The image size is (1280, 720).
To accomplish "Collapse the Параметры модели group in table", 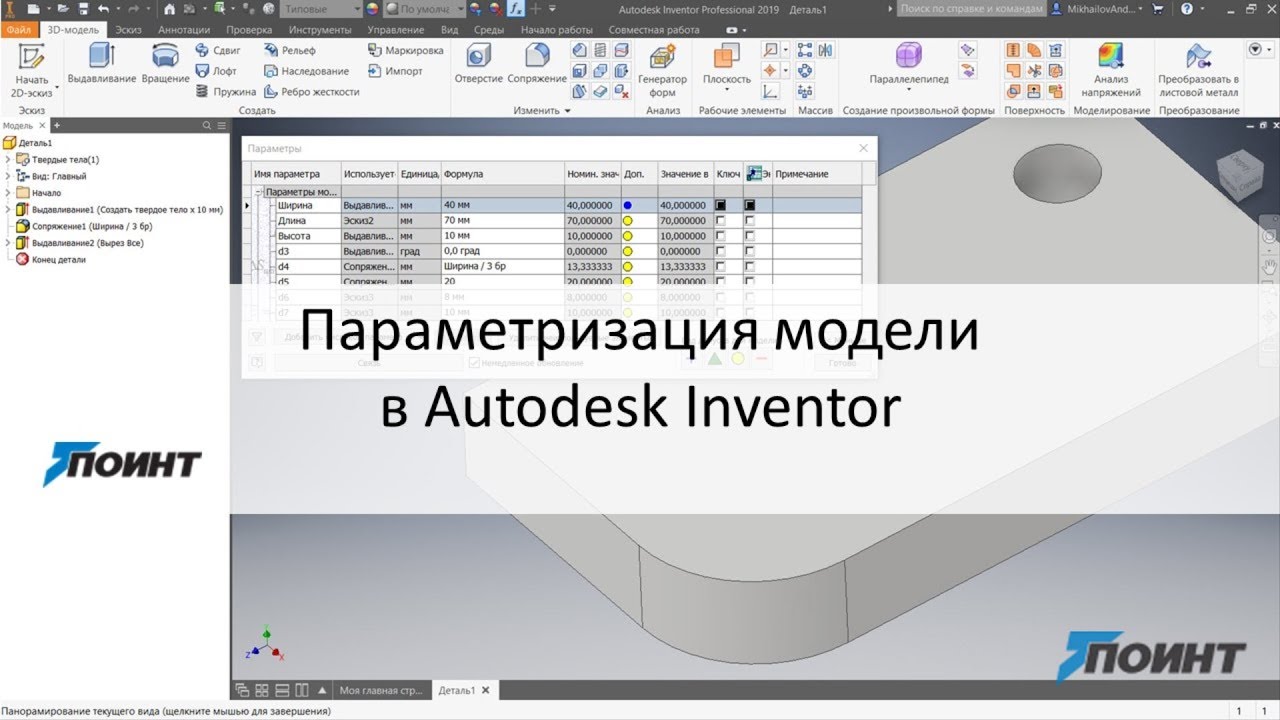I will click(x=259, y=190).
